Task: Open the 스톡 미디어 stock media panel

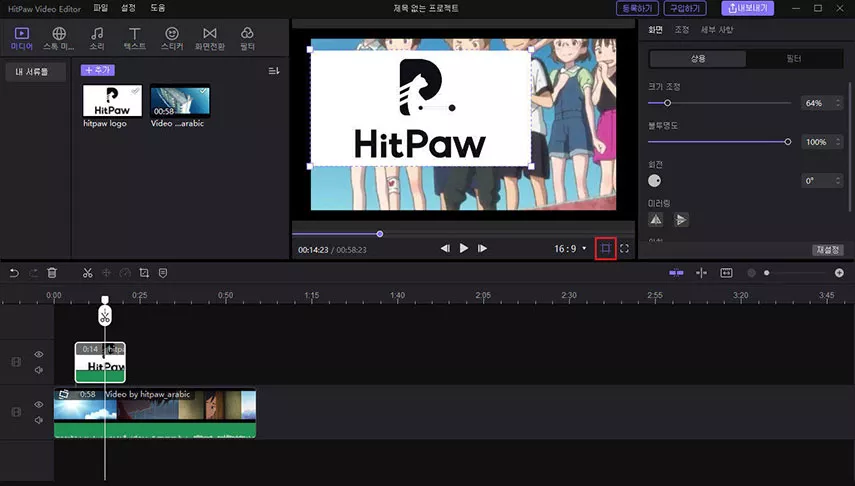Action: click(59, 39)
